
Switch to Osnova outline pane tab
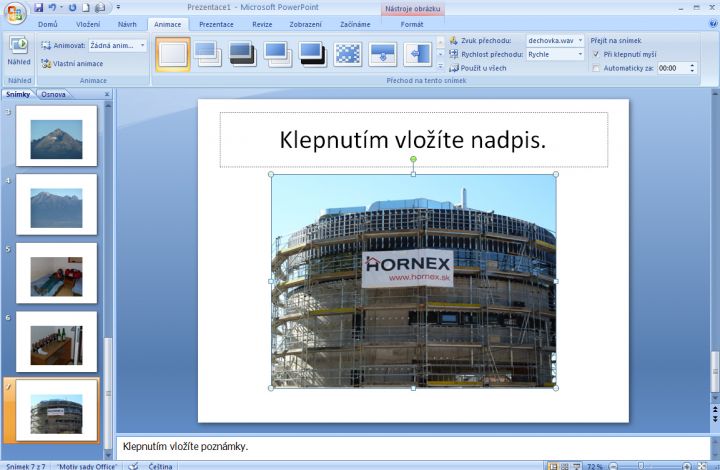click(53, 94)
